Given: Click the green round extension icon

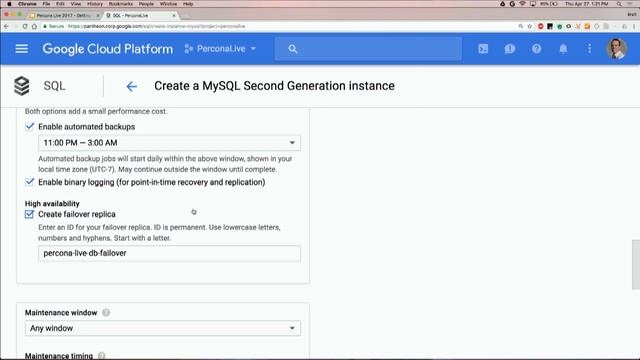Looking at the screenshot, I should 559,26.
